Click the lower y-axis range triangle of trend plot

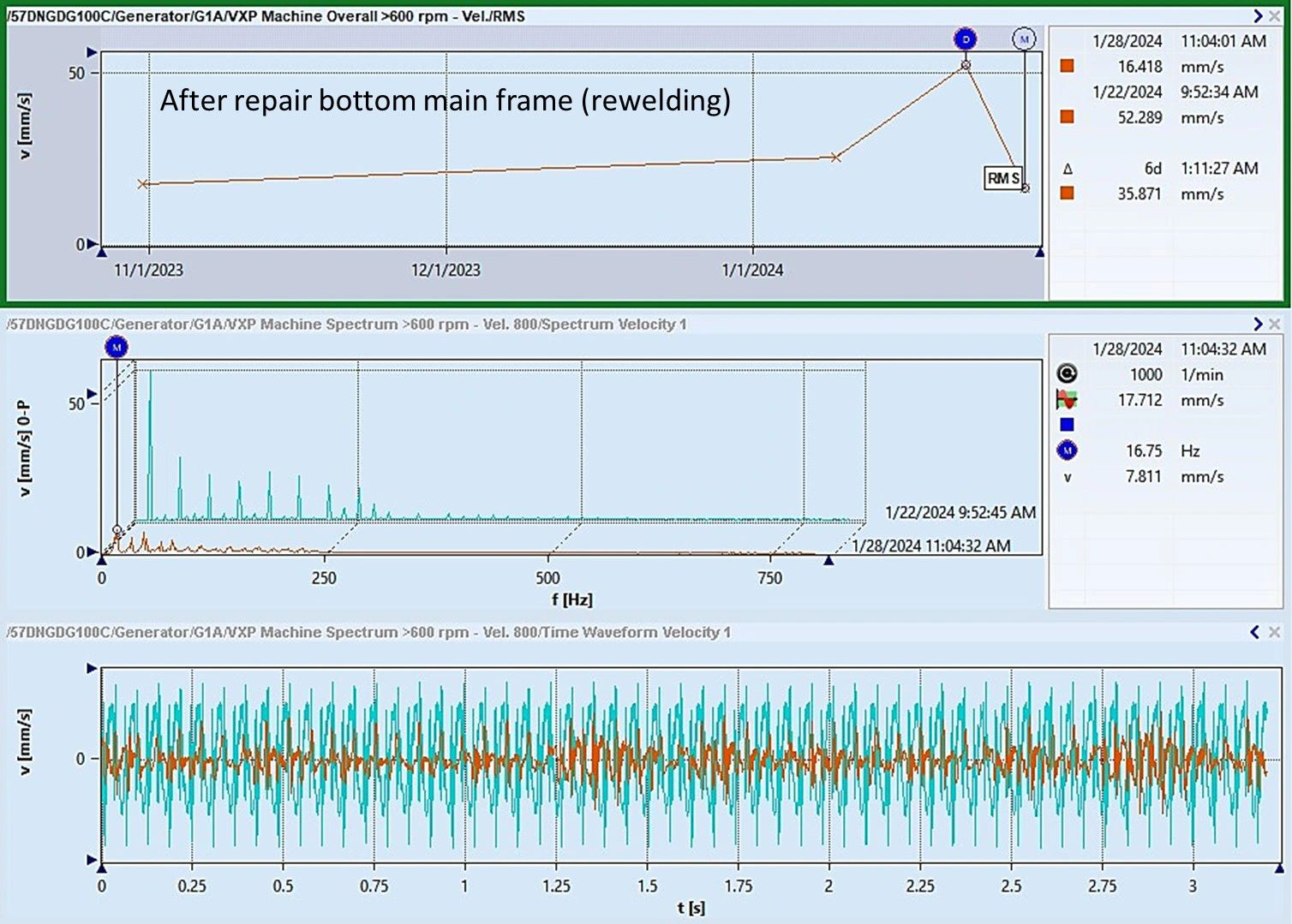(x=93, y=244)
